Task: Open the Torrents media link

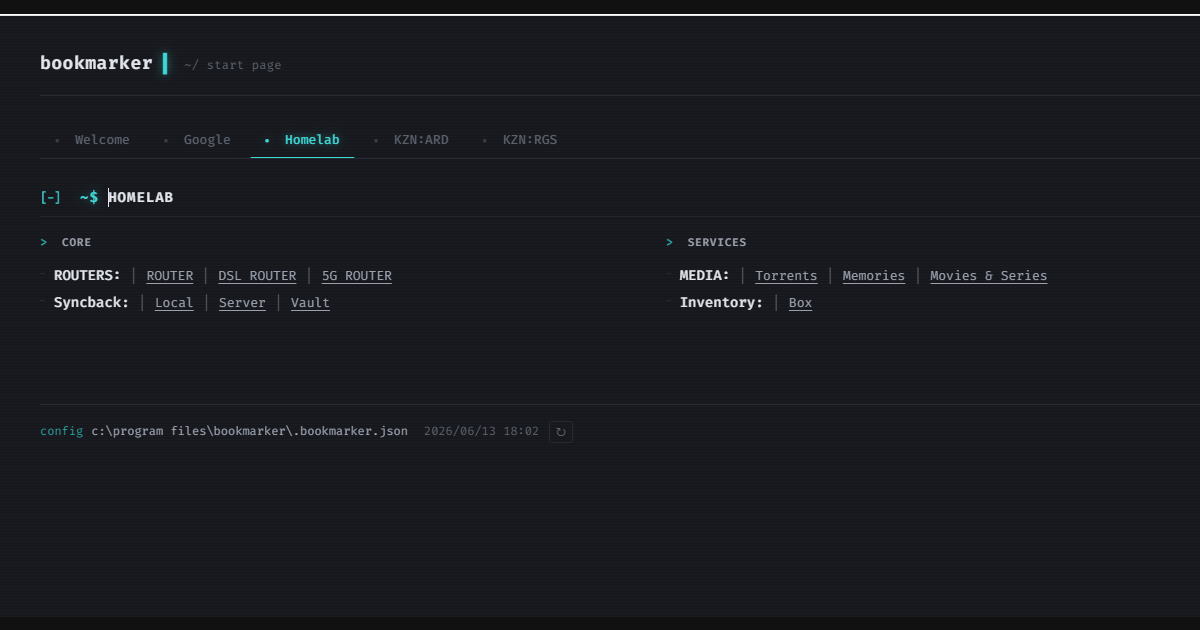Action: coord(786,276)
